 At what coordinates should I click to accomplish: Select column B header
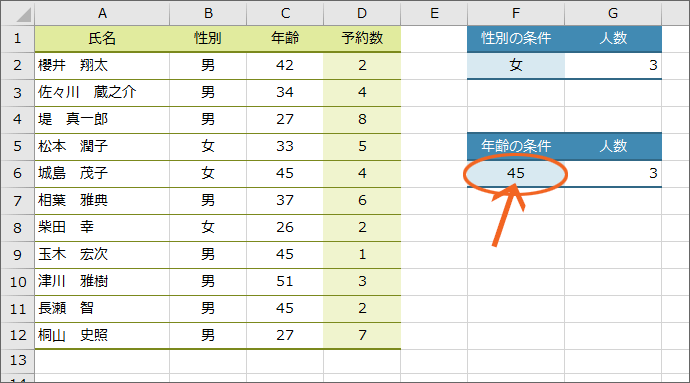[x=208, y=13]
